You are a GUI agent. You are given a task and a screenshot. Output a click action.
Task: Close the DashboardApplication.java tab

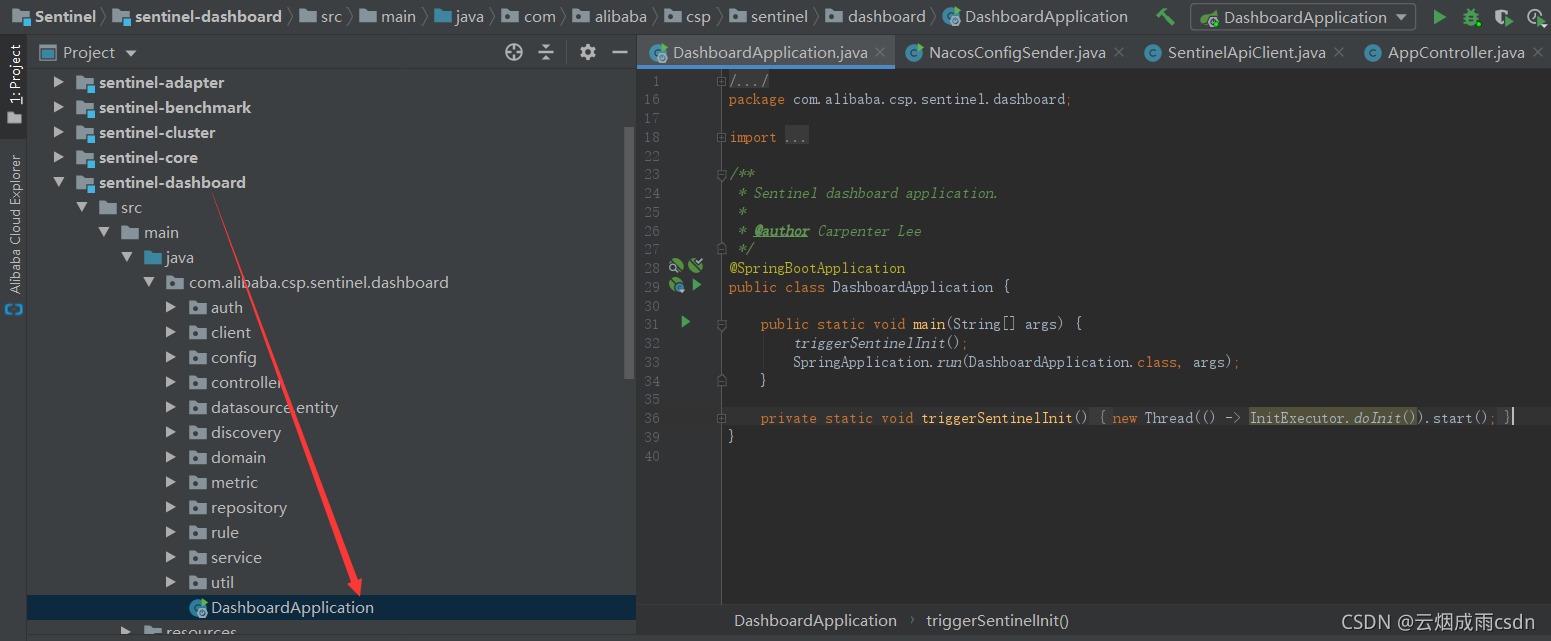click(x=880, y=52)
